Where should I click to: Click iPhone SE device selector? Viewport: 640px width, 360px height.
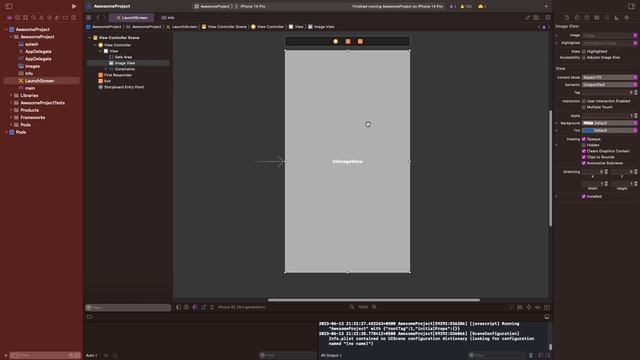pos(242,307)
